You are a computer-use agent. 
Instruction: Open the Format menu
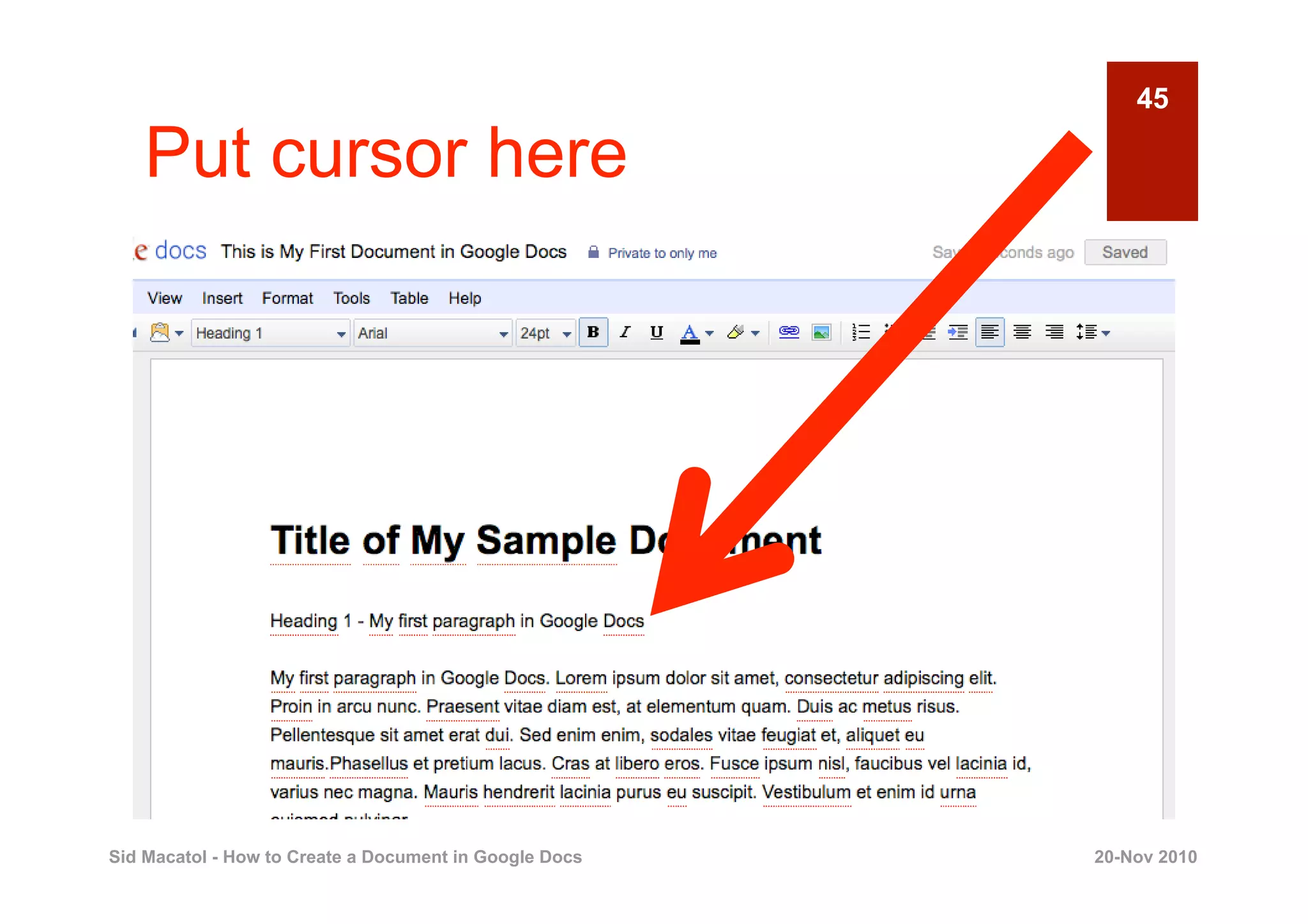pos(287,298)
